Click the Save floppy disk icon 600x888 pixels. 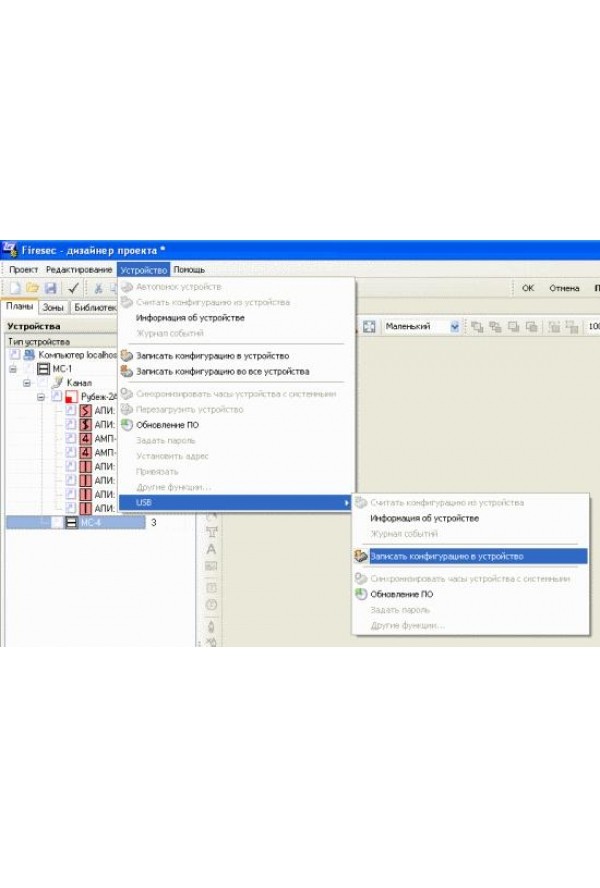(49, 288)
